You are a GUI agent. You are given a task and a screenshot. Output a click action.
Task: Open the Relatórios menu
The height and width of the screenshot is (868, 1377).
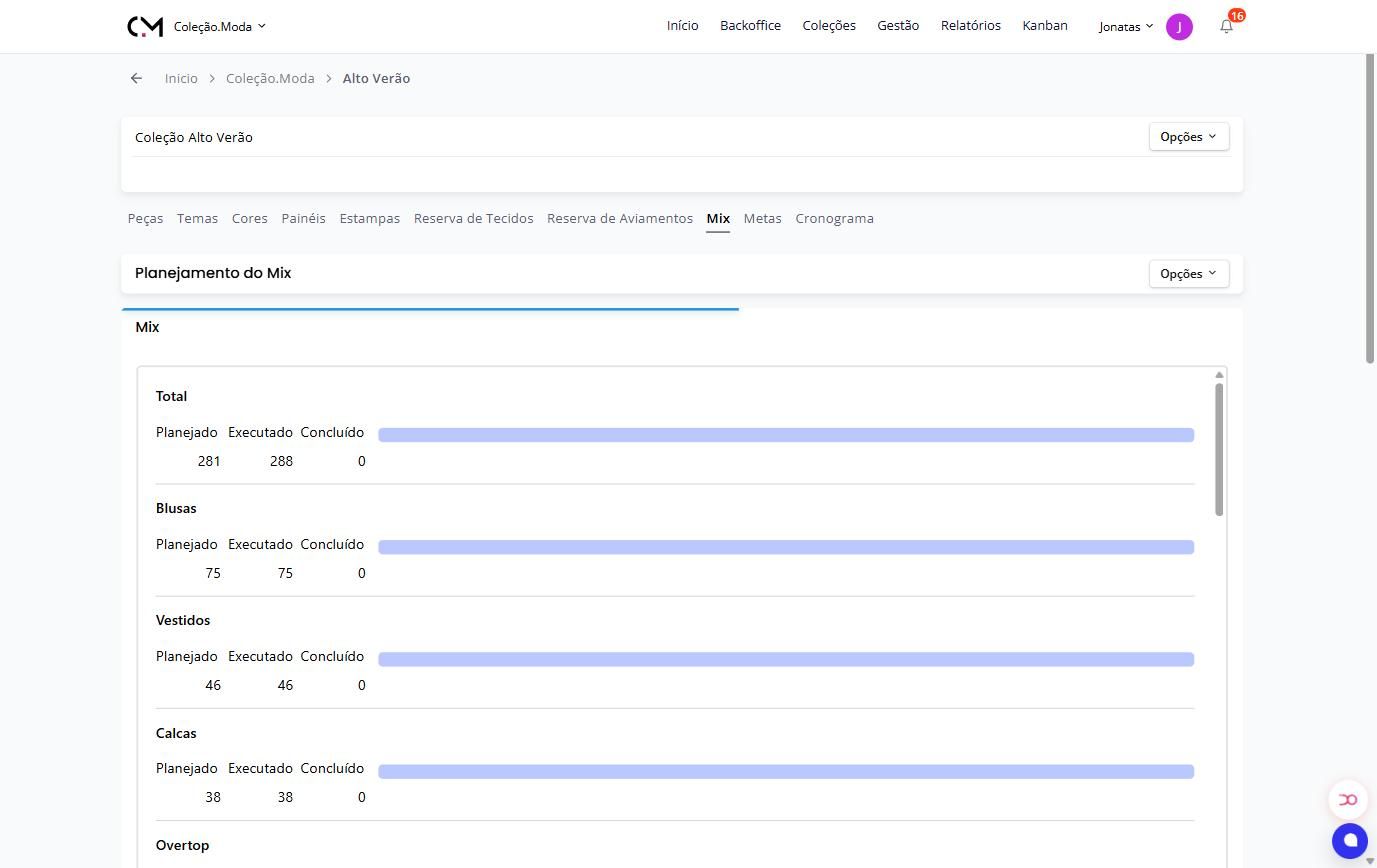970,26
